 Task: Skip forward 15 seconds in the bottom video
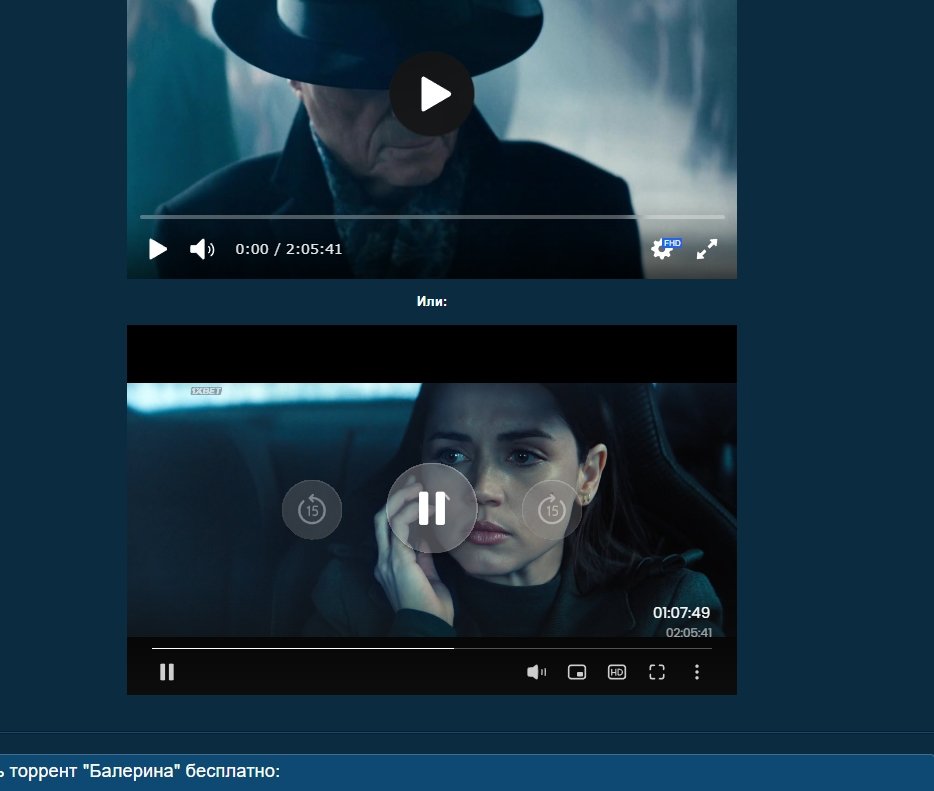pos(552,510)
